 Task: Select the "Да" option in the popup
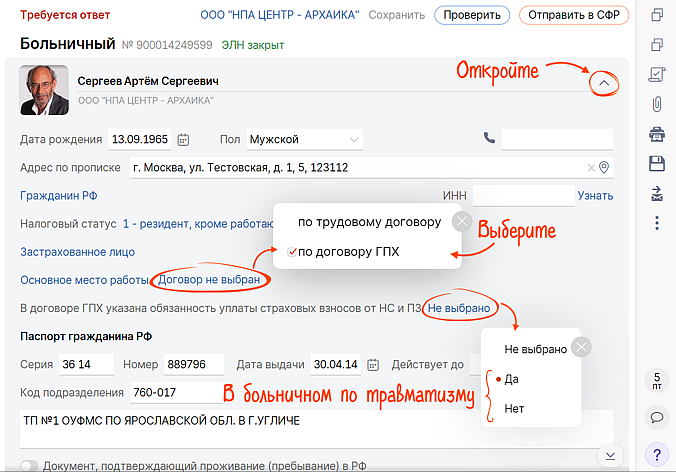(x=512, y=380)
